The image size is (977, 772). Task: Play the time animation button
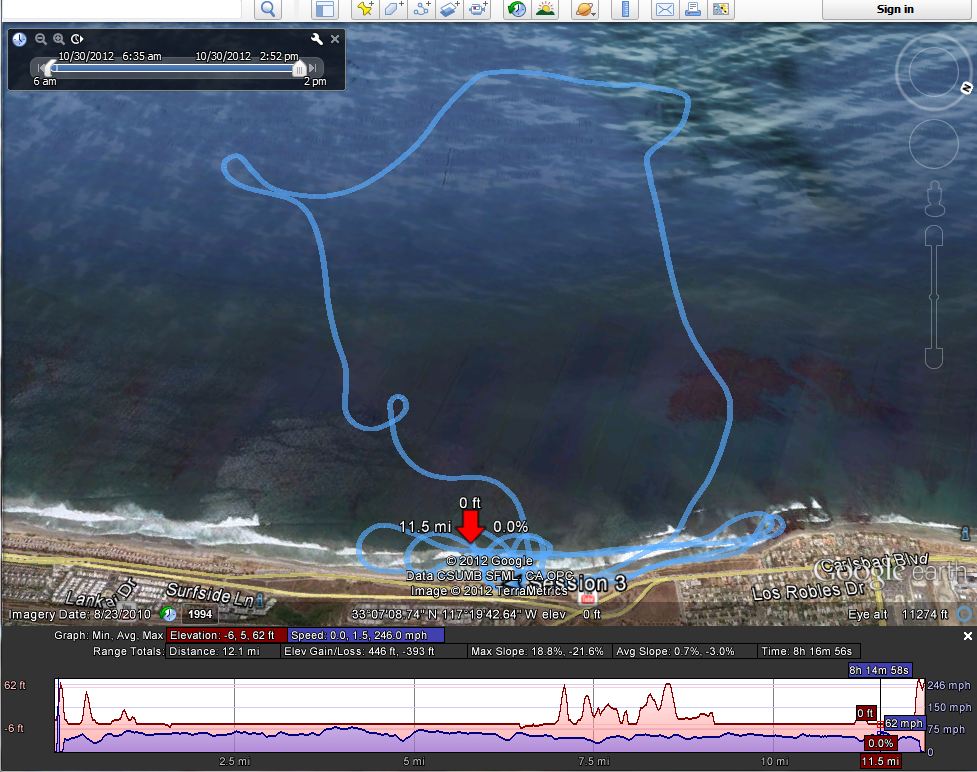[77, 39]
